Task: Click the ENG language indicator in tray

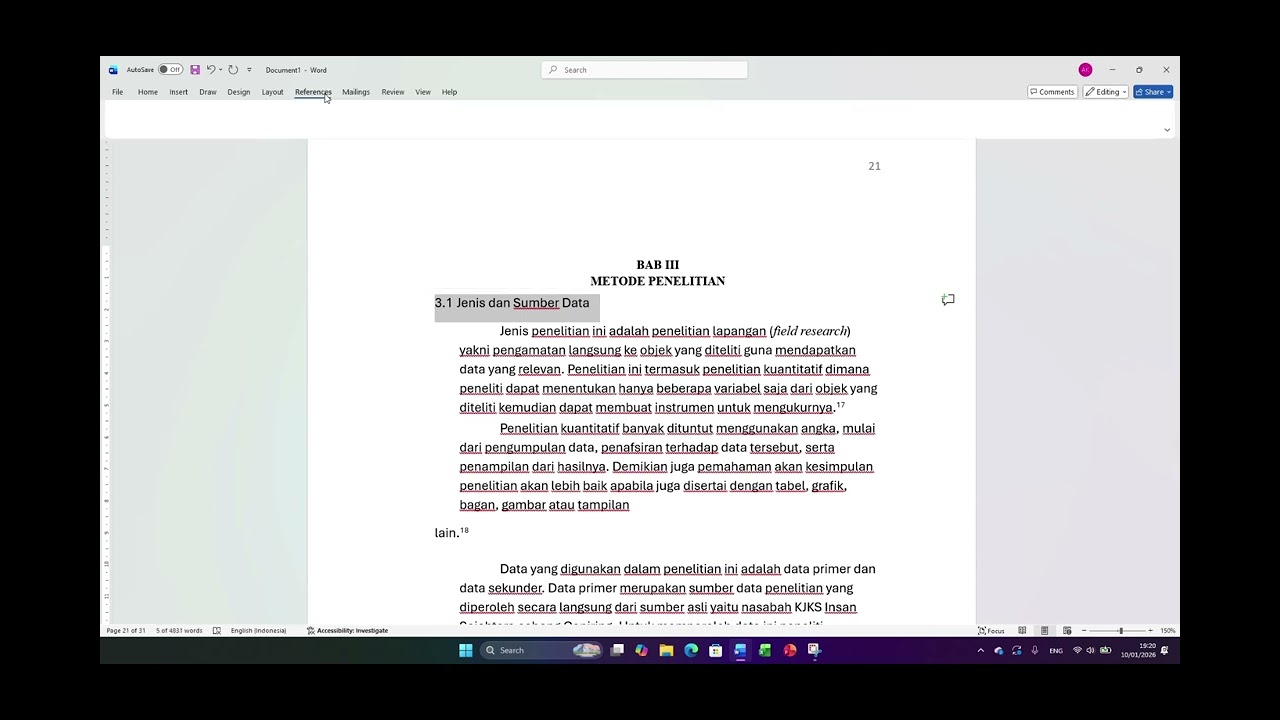Action: coord(1056,650)
